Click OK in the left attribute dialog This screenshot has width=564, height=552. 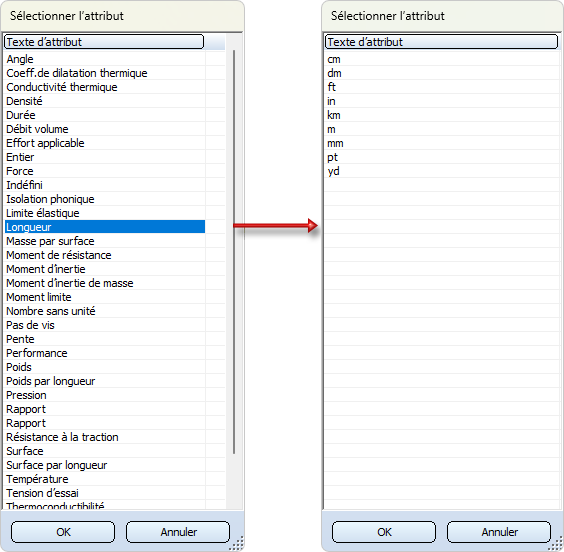[x=63, y=532]
